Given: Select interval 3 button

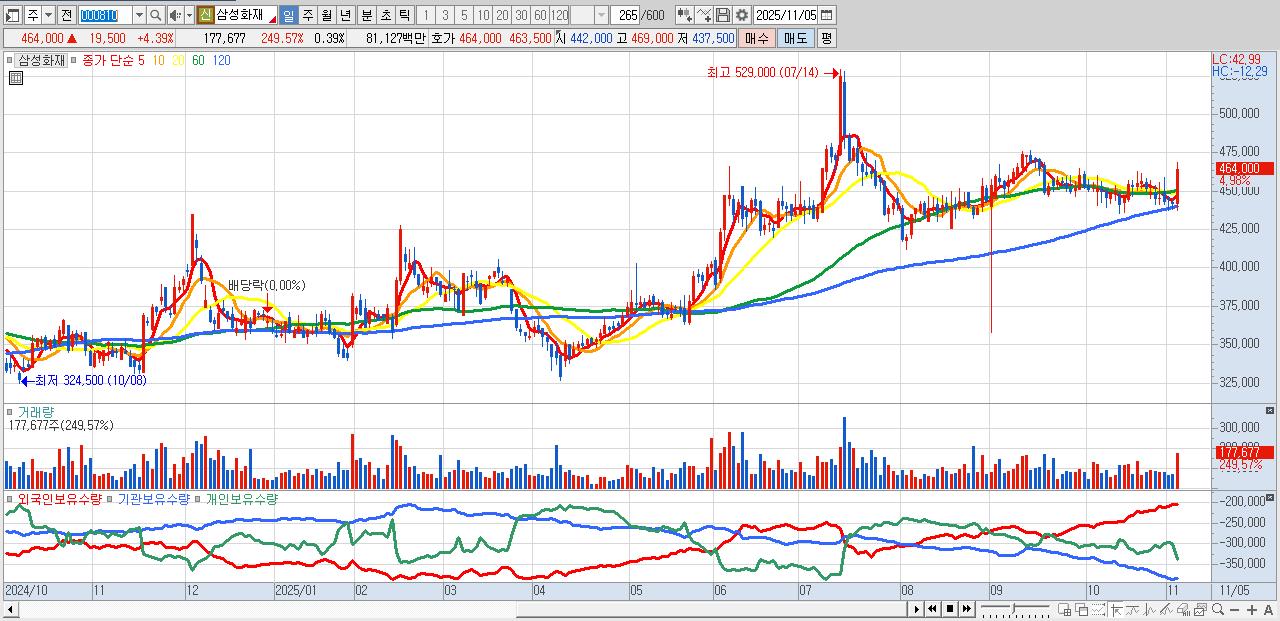Looking at the screenshot, I should pos(445,15).
